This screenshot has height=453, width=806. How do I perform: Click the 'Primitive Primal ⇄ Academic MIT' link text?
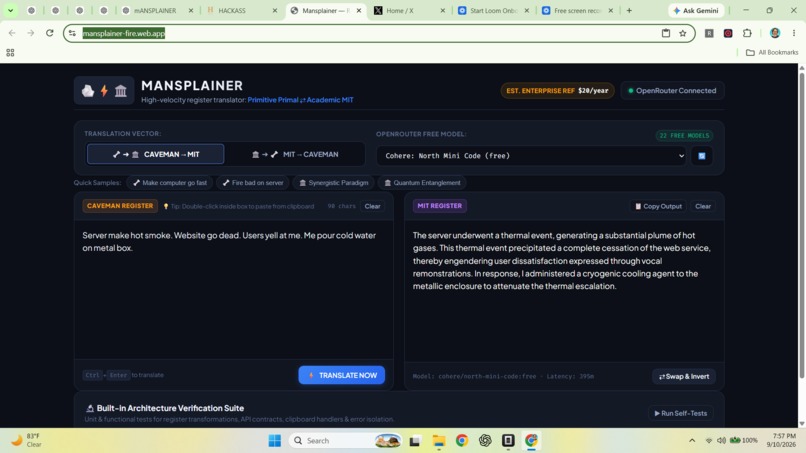click(x=300, y=100)
